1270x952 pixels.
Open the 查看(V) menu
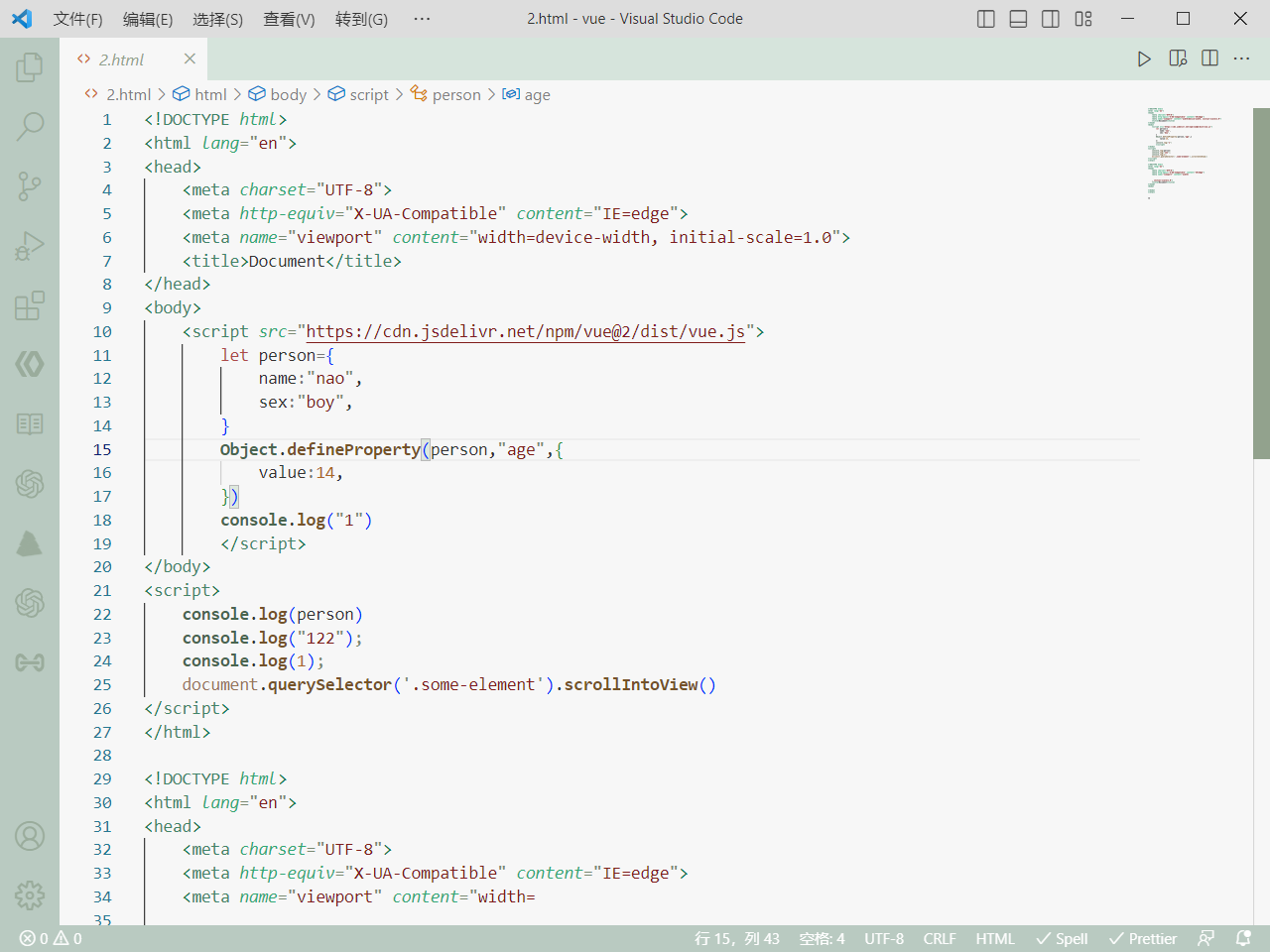[x=289, y=19]
